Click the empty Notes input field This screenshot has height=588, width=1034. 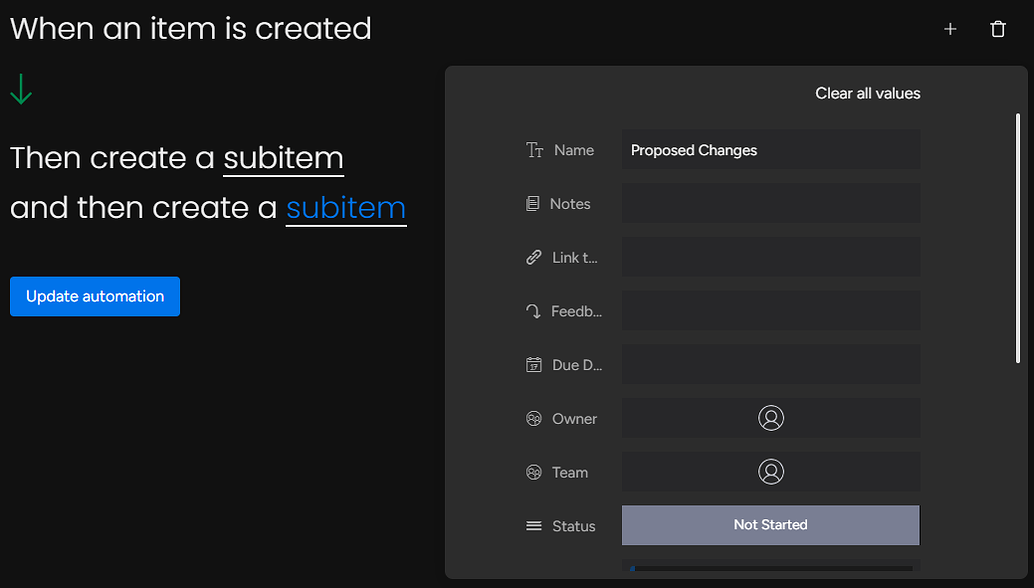click(x=770, y=203)
